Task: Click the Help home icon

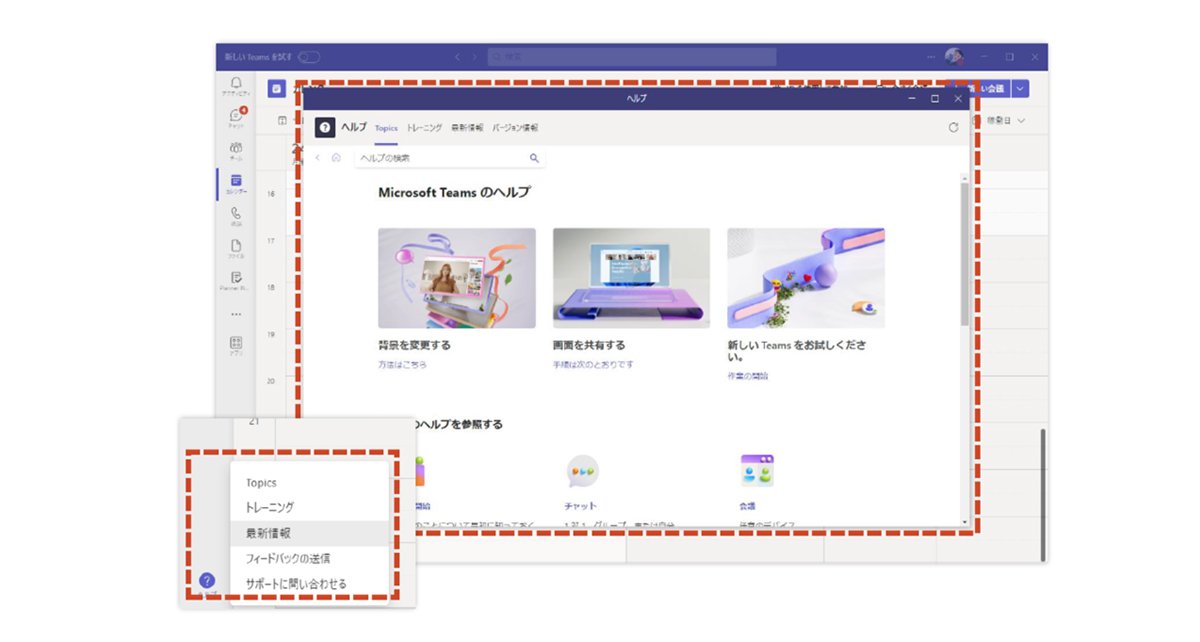Action: coord(336,158)
